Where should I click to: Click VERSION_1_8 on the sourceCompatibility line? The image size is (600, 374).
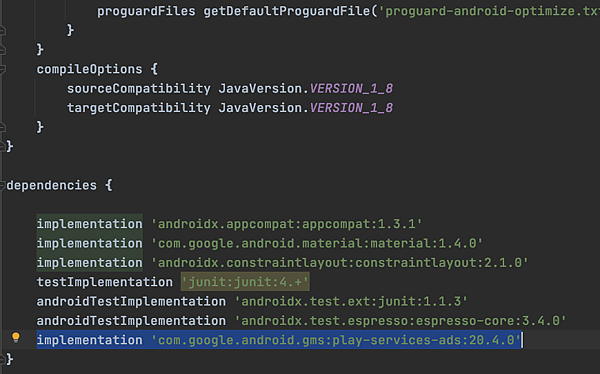point(351,89)
